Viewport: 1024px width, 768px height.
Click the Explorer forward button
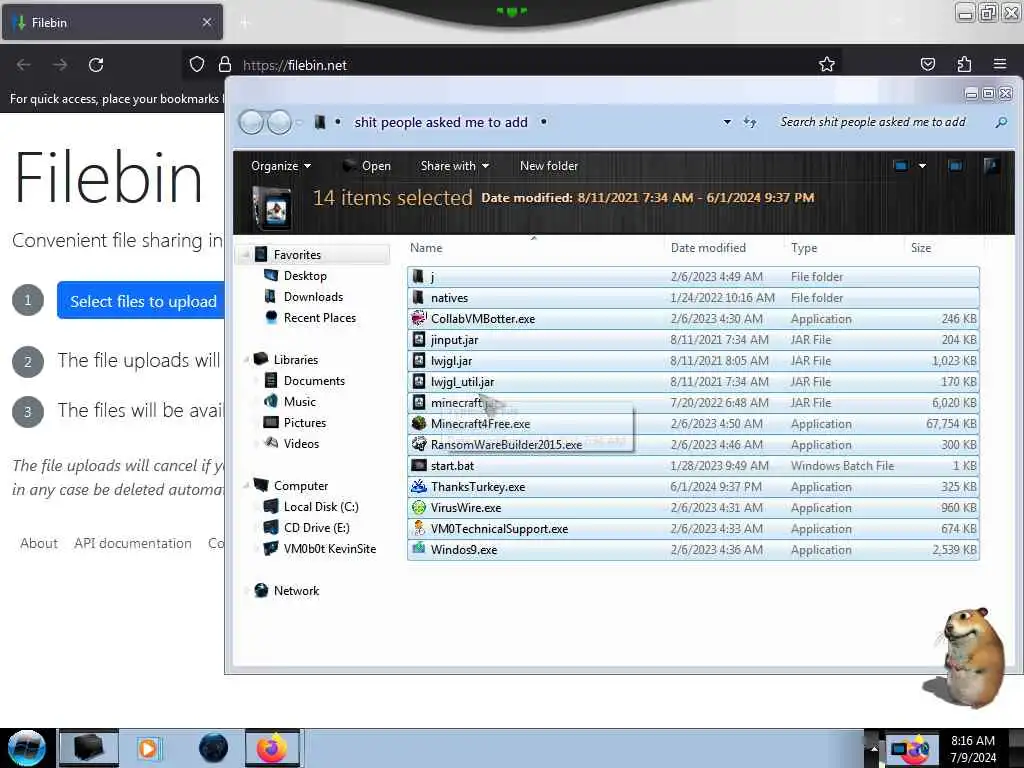coord(280,122)
